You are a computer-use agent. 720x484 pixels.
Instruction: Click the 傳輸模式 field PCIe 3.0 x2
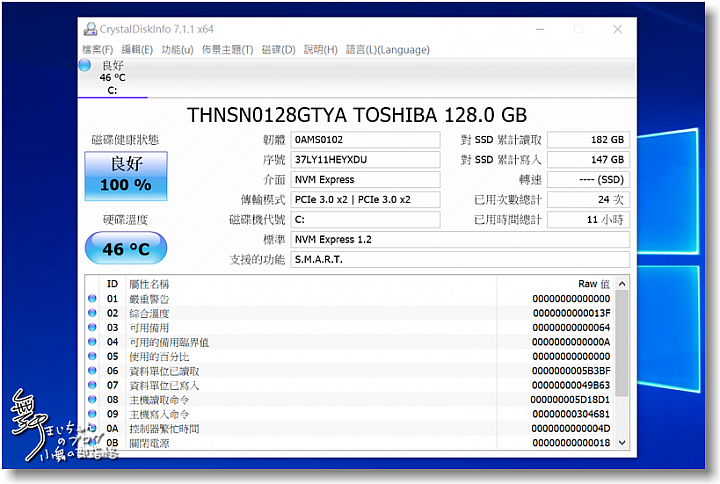coord(365,200)
